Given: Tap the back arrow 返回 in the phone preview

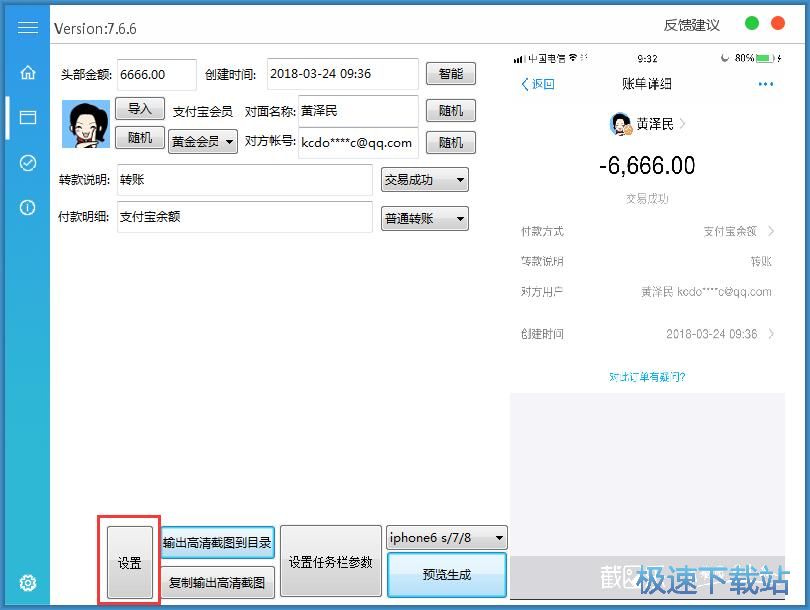Looking at the screenshot, I should pyautogui.click(x=538, y=84).
